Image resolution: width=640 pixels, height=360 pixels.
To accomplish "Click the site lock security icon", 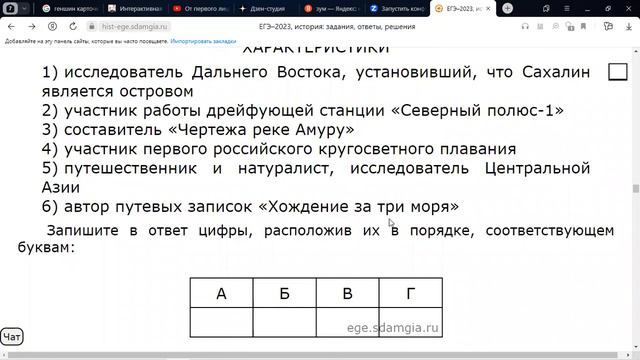I will [92, 27].
